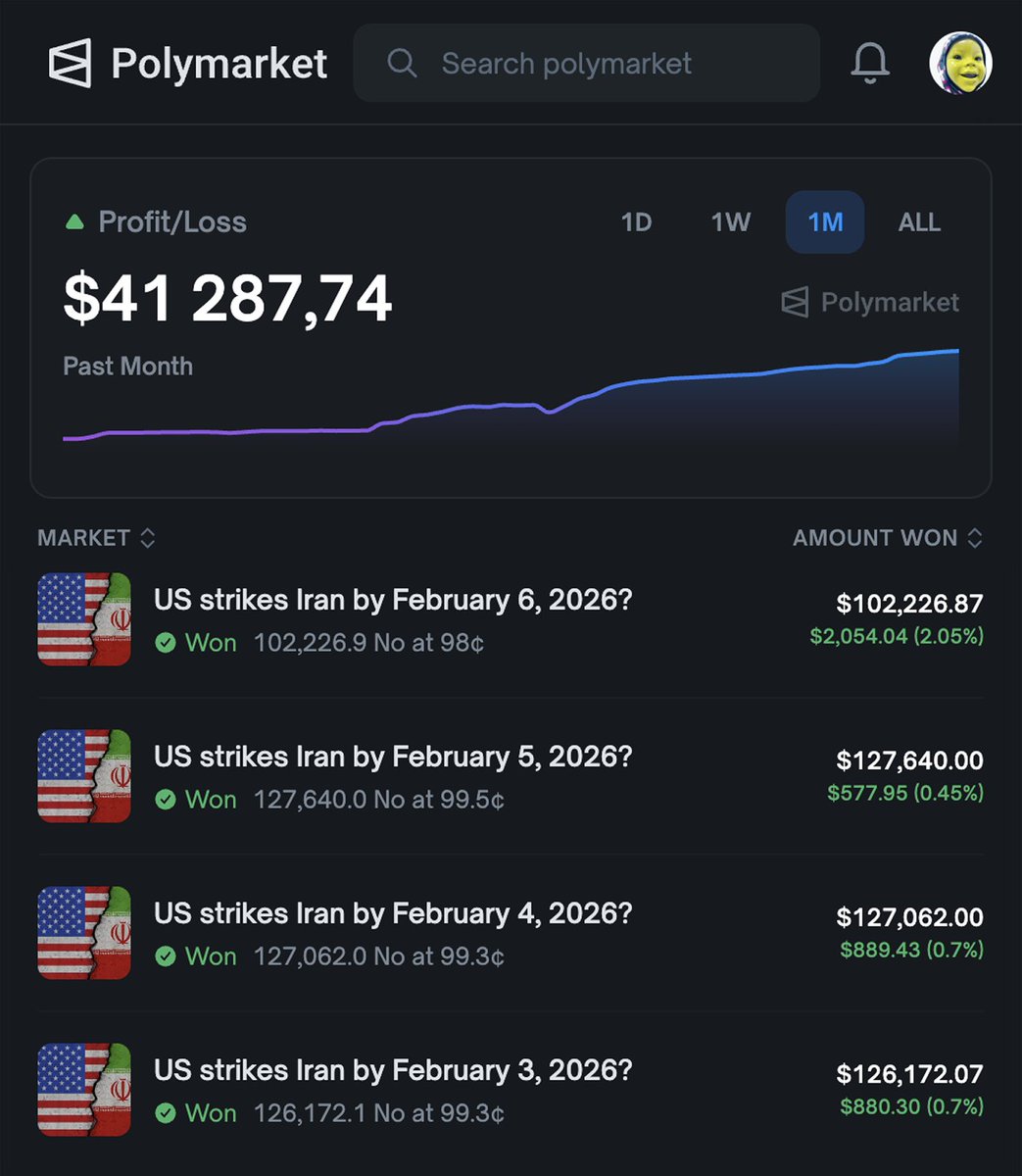This screenshot has height=1176, width=1022.
Task: Click the $41 287,74 profit value
Action: click(227, 299)
